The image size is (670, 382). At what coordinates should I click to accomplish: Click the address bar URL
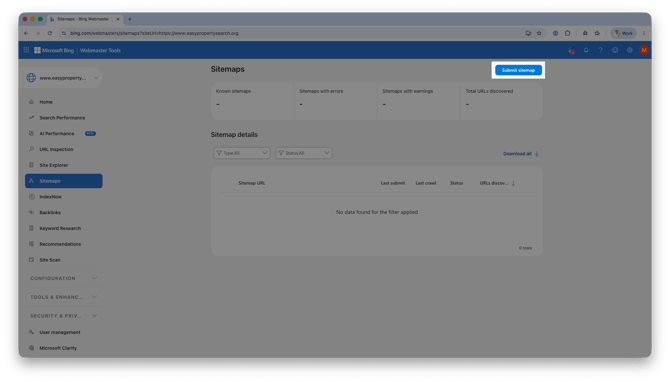(x=154, y=33)
